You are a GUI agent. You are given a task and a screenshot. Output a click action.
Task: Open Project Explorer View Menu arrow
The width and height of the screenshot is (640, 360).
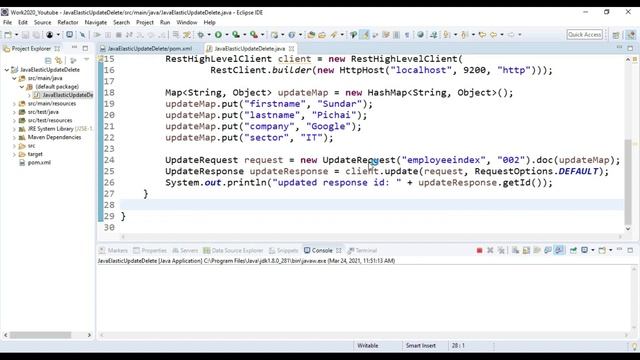[x=86, y=60]
